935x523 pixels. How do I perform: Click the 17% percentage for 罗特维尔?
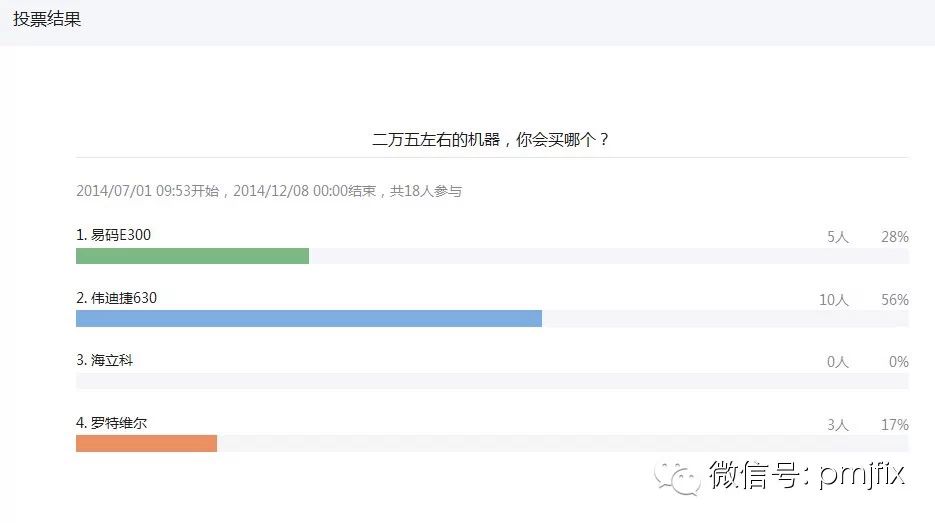point(894,425)
